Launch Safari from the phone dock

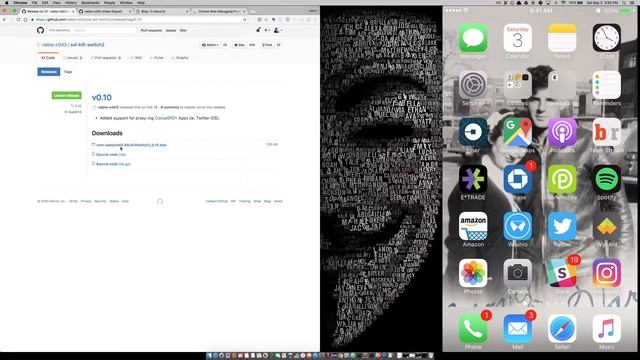pyautogui.click(x=562, y=329)
